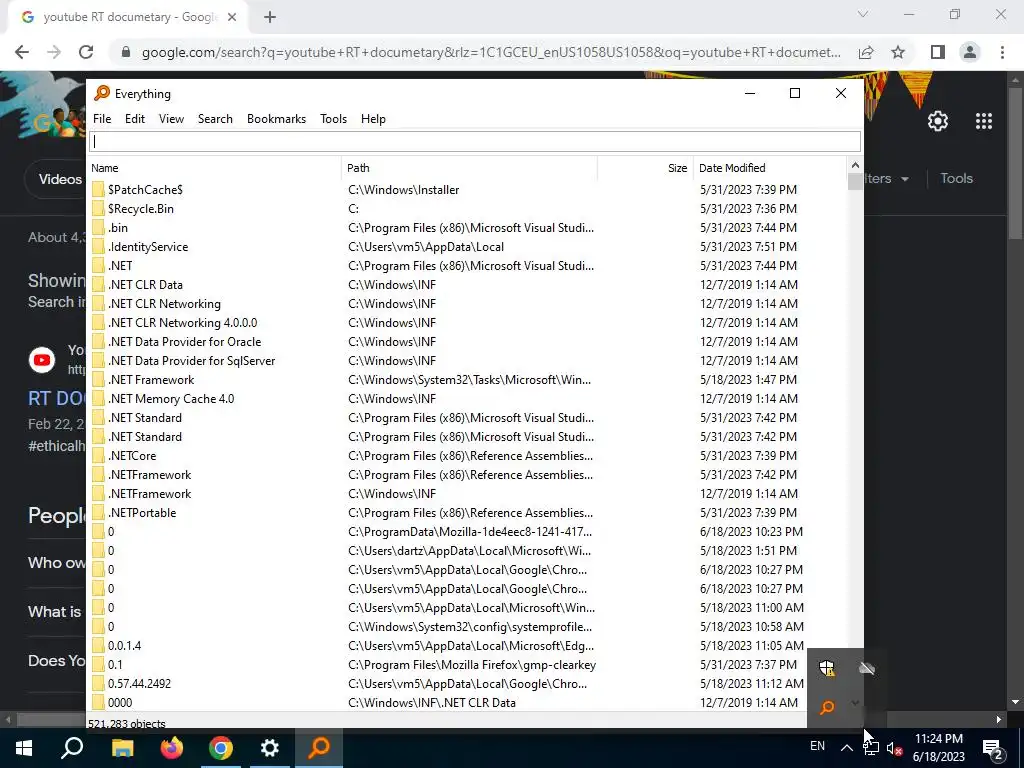
Task: Launch Firefox from the taskbar
Action: point(172,748)
